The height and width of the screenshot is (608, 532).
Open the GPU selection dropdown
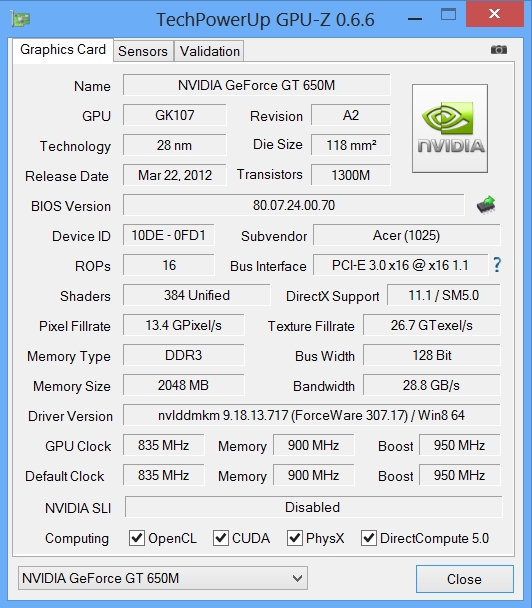coord(163,578)
